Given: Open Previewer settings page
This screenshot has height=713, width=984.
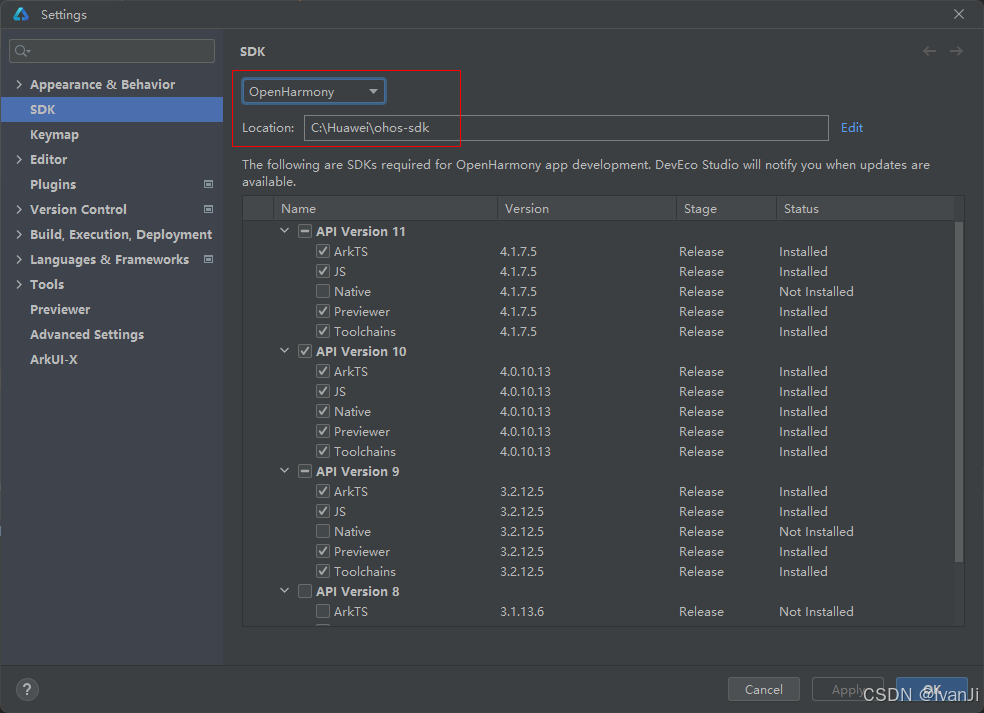Looking at the screenshot, I should [x=60, y=309].
